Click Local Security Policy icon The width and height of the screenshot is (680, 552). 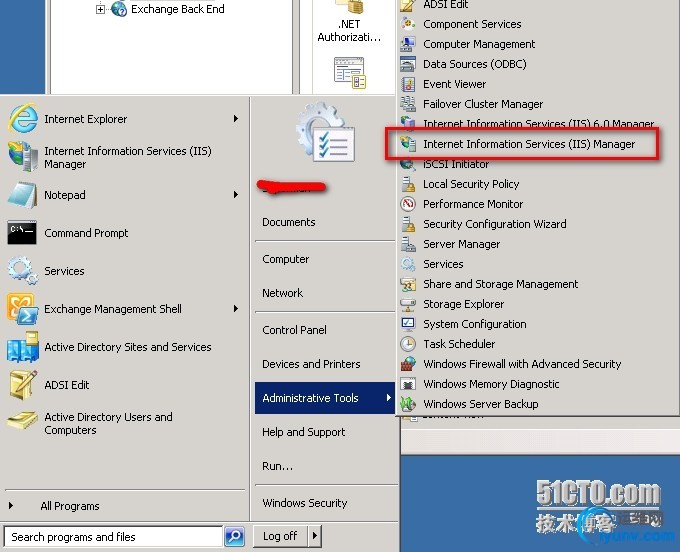tap(408, 184)
